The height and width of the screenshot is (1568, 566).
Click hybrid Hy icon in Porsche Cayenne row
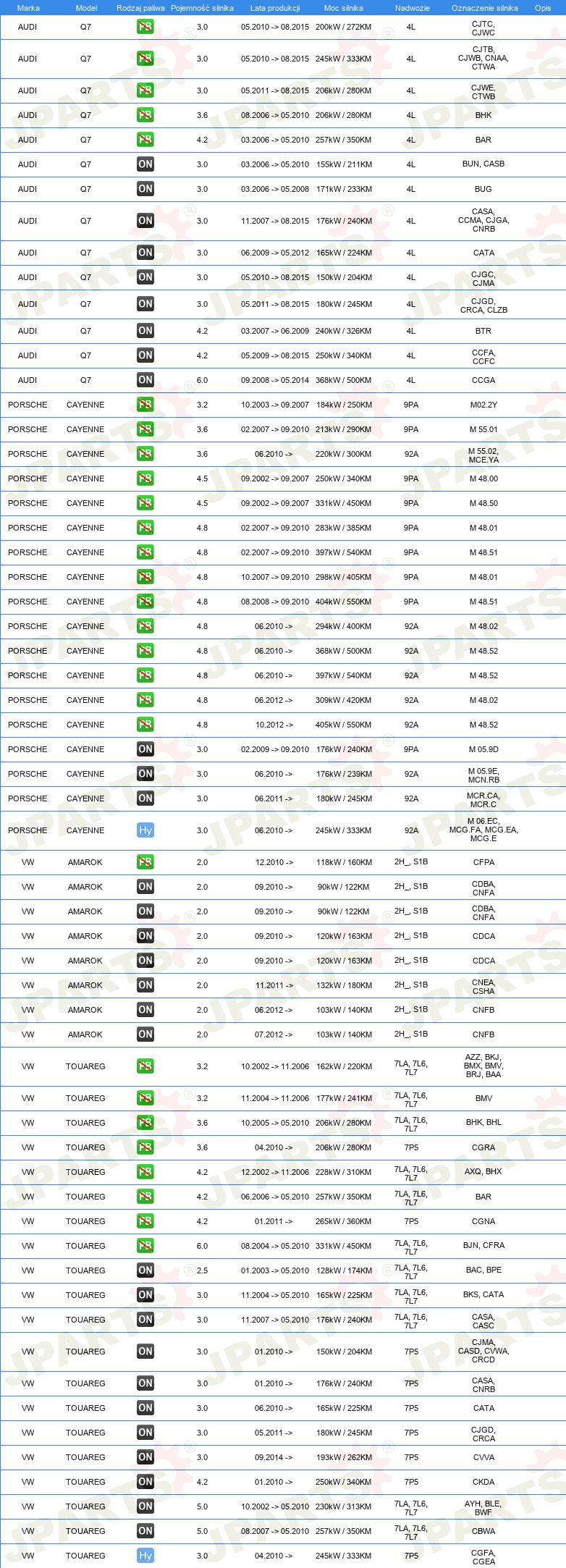[x=145, y=830]
